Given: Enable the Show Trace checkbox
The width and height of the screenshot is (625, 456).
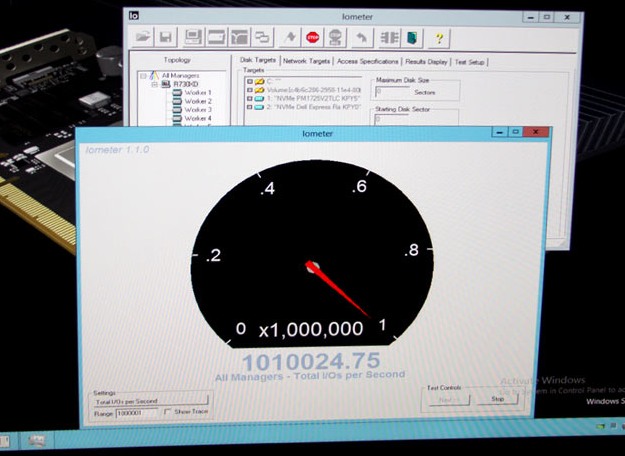Looking at the screenshot, I should coord(168,411).
